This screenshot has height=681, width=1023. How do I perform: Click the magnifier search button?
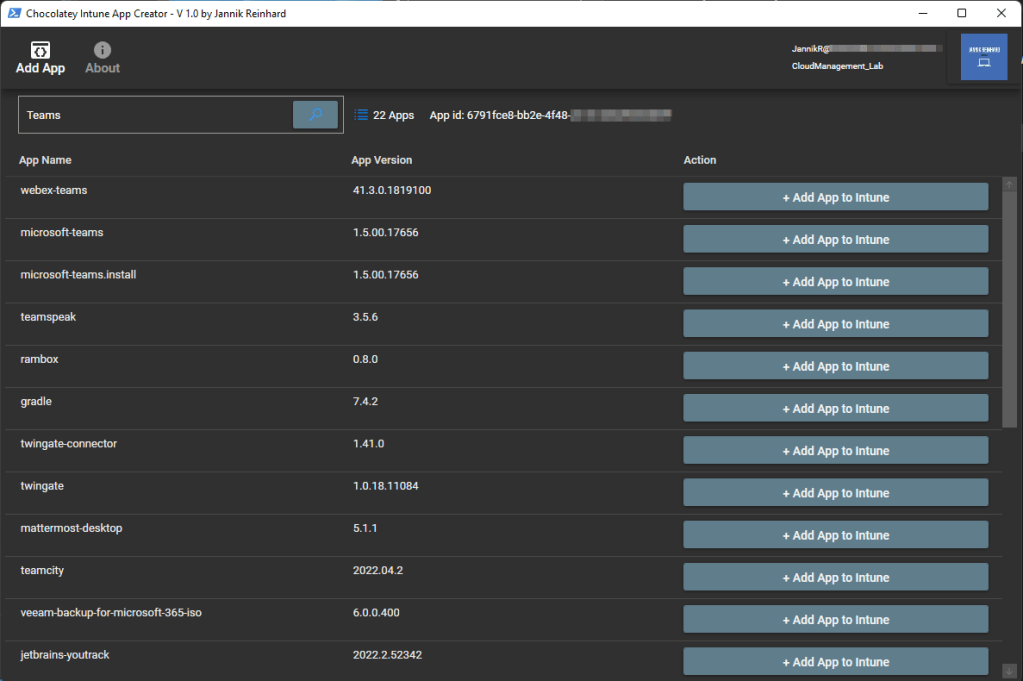[315, 115]
